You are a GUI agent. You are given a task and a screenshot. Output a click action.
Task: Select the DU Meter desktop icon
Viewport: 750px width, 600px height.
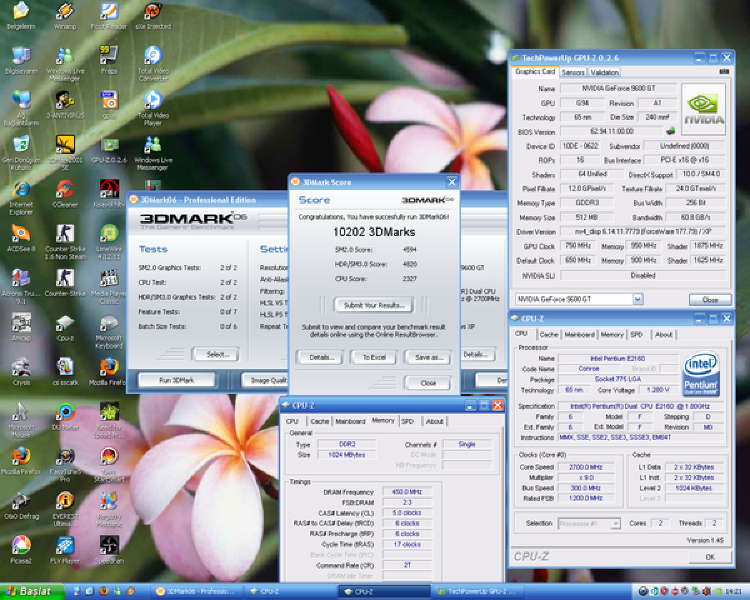[65, 416]
